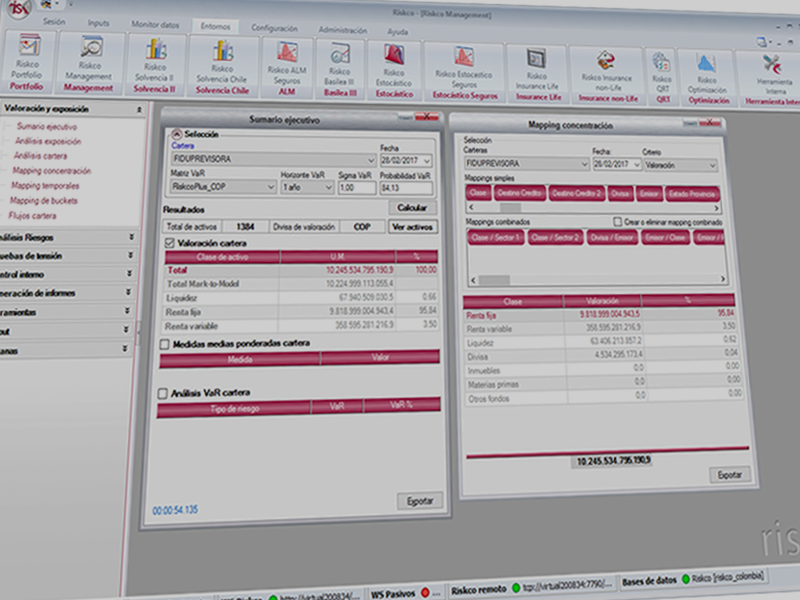Select the Divisa / Emisor combined mapping
The height and width of the screenshot is (600, 800).
(x=613, y=238)
